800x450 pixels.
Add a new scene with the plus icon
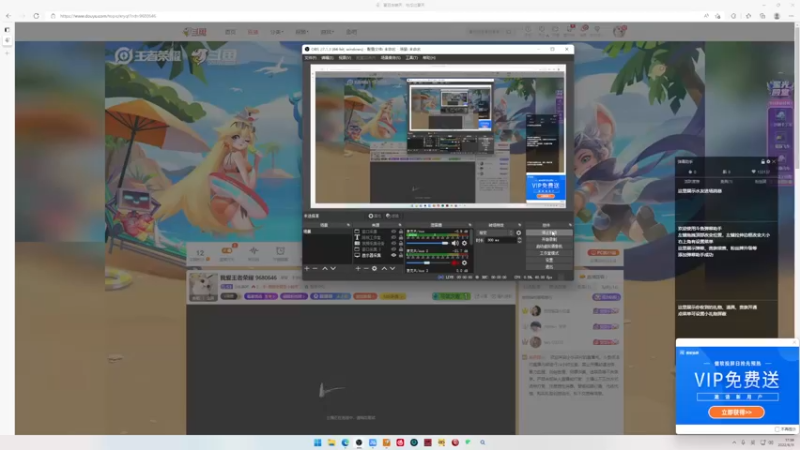307,268
